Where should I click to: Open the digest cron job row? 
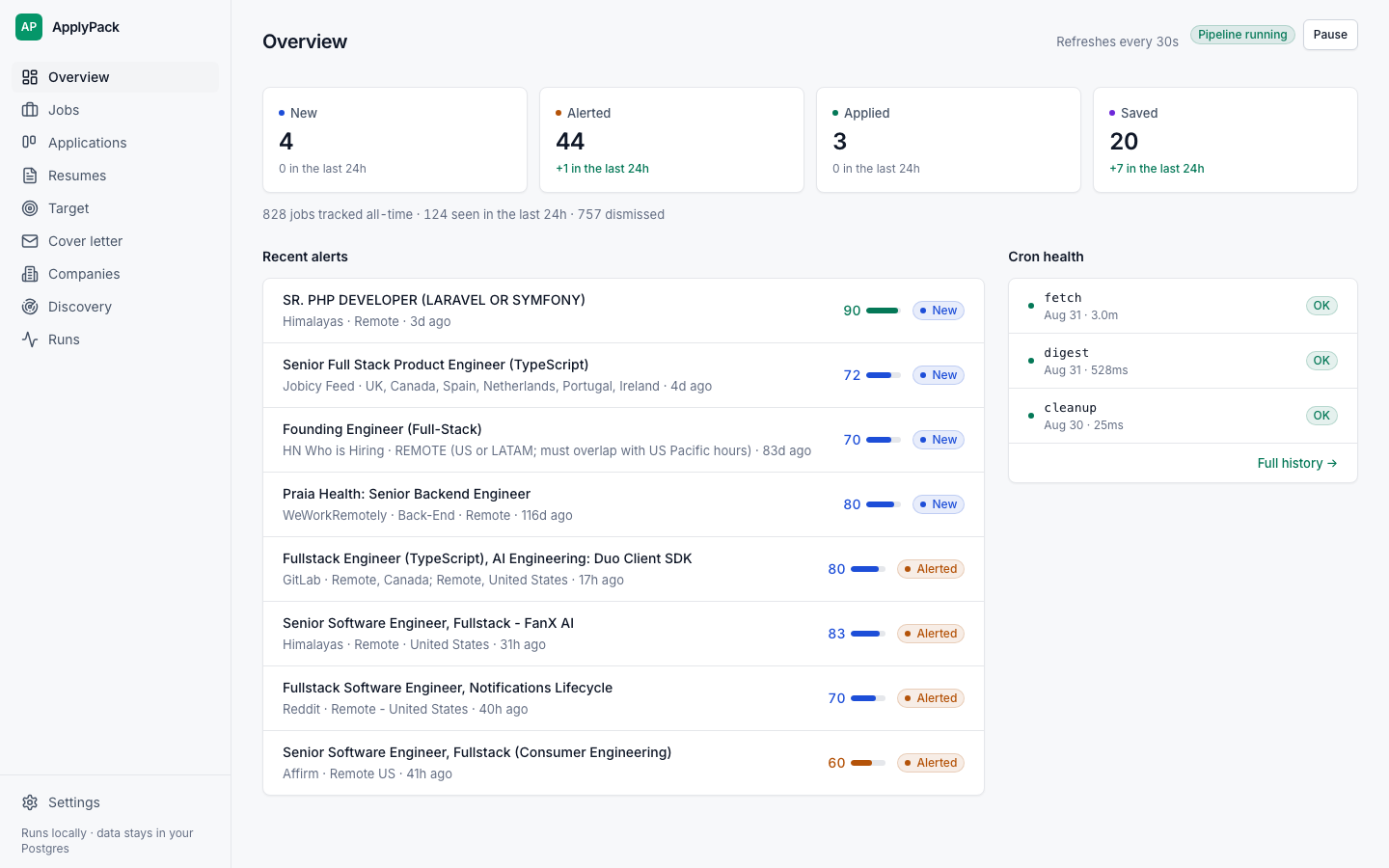pyautogui.click(x=1183, y=361)
